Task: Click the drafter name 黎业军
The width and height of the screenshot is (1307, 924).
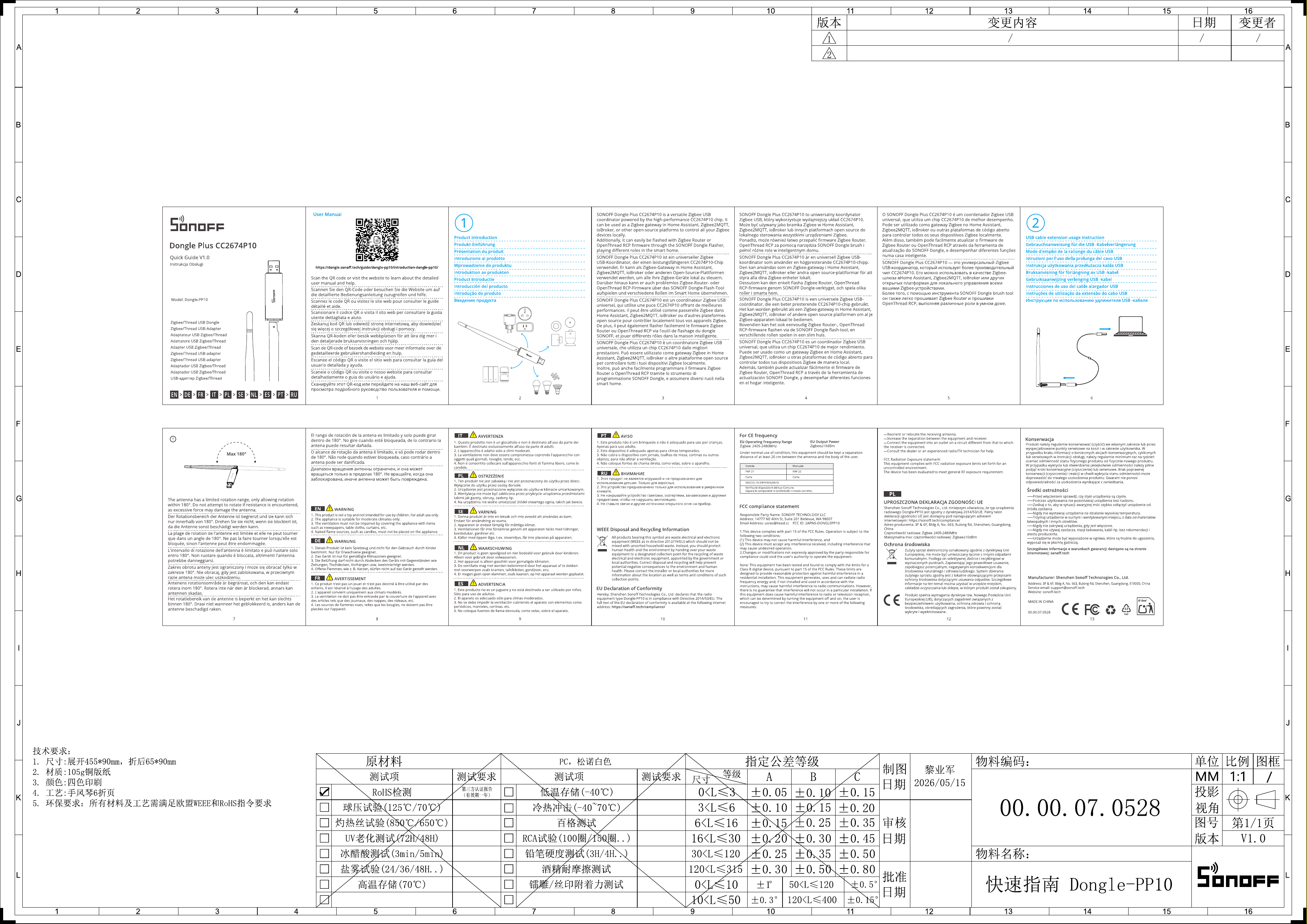Action: point(940,769)
